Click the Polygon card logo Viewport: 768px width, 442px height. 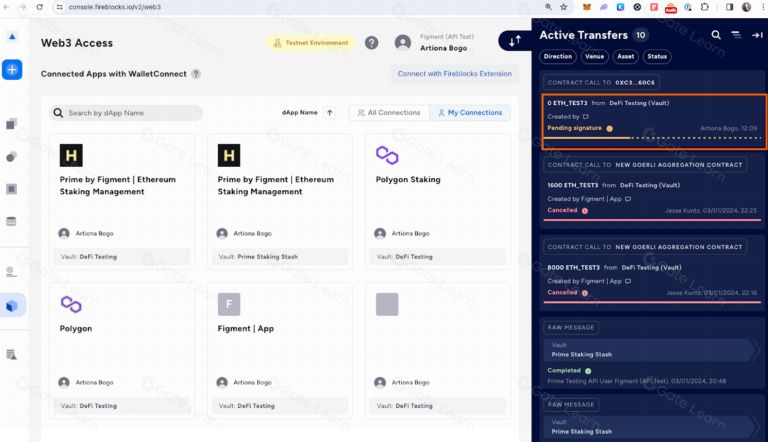pos(71,304)
